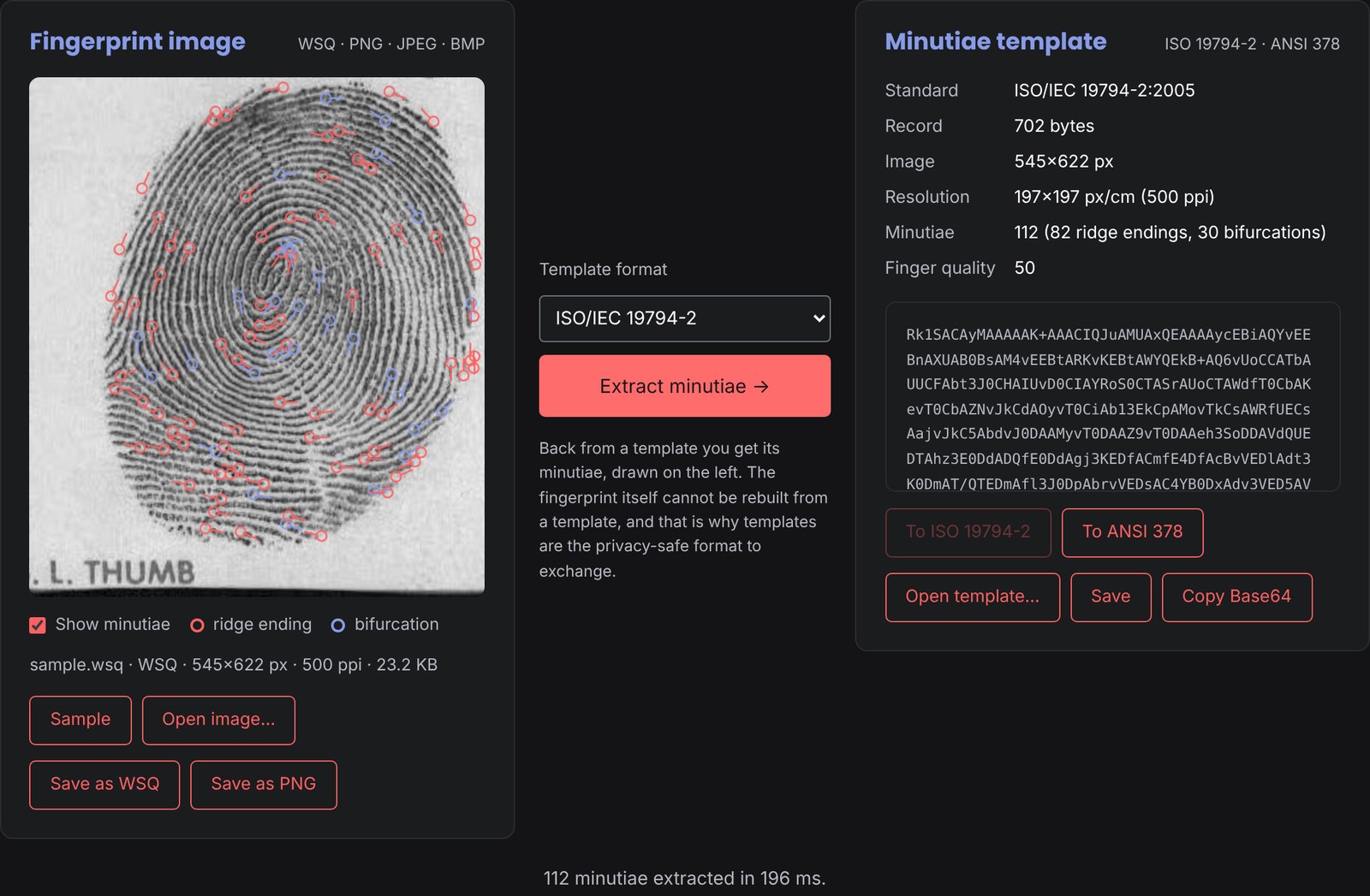
Task: Select the Record value "702 bytes"
Action: tap(1054, 126)
